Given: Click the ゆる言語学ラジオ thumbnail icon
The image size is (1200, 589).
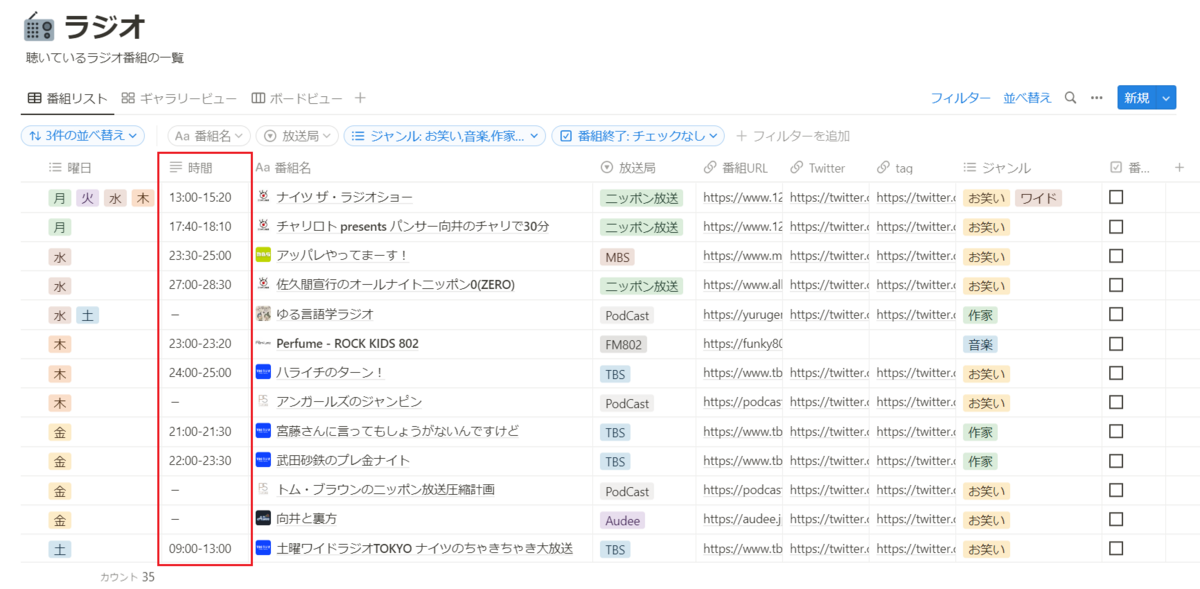Looking at the screenshot, I should pyautogui.click(x=263, y=314).
